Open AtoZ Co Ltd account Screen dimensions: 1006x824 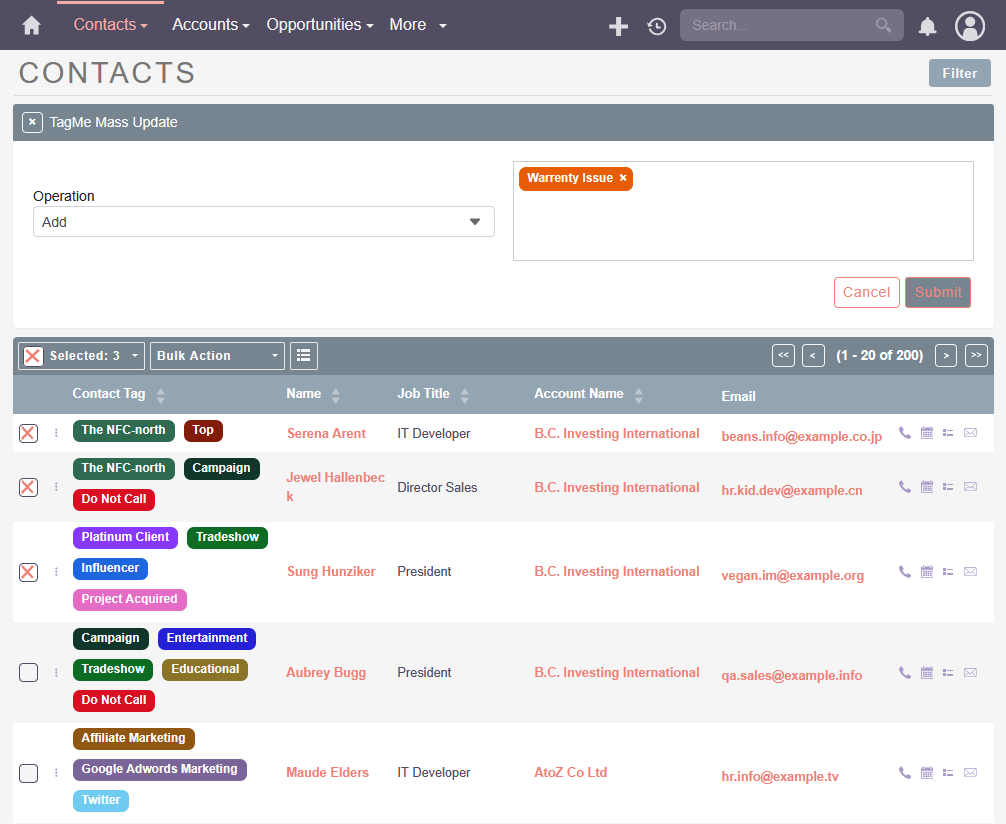(570, 773)
